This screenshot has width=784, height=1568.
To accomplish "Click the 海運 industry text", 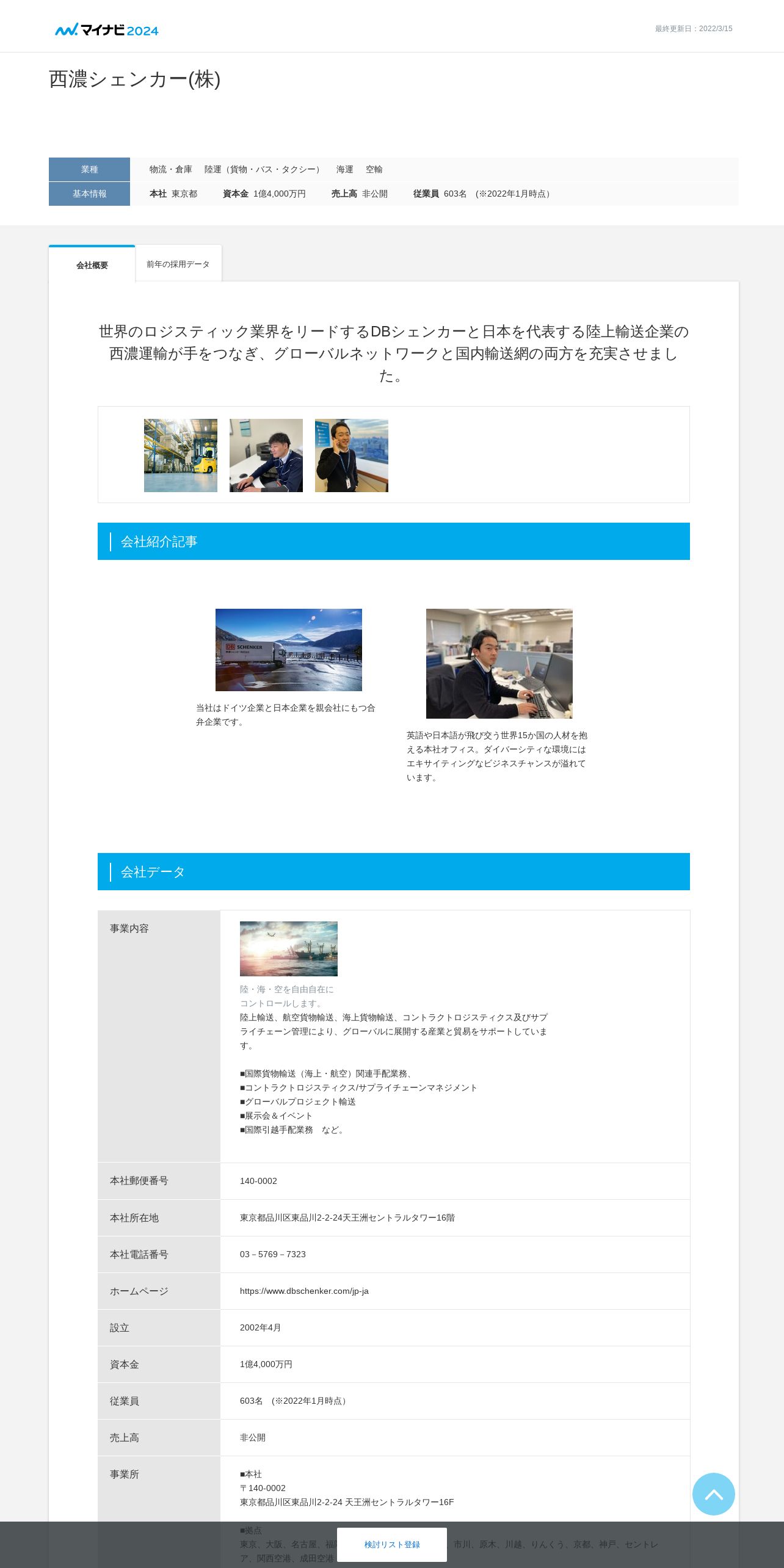I will [x=345, y=169].
